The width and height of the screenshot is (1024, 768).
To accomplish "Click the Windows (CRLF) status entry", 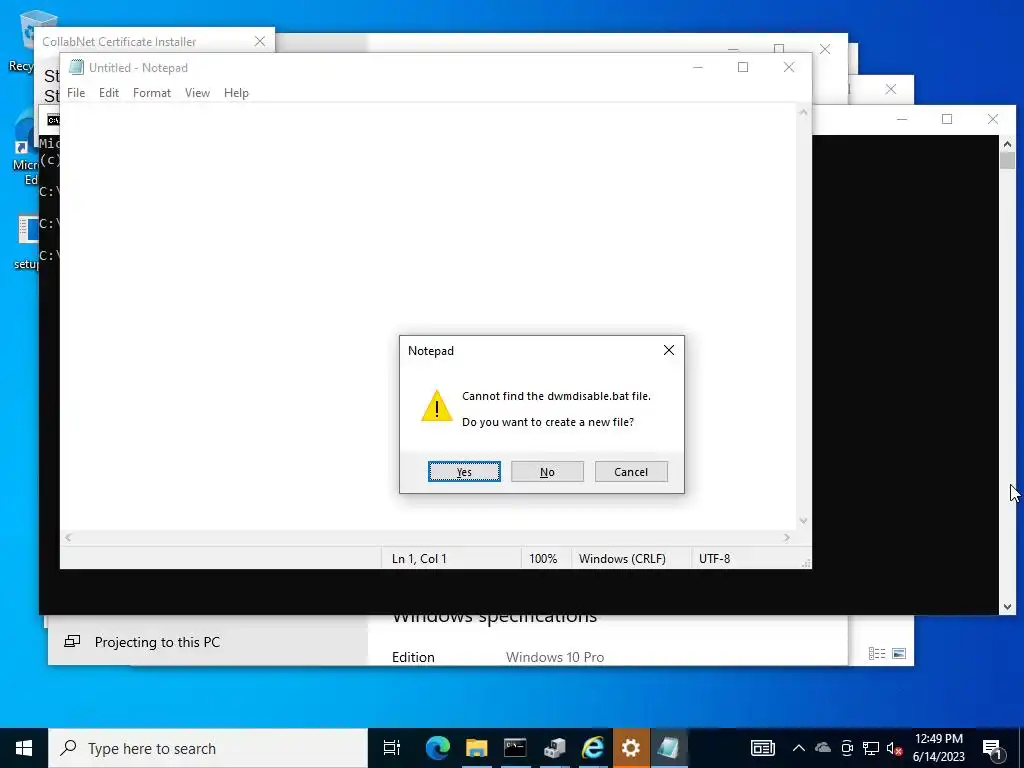I will tap(622, 558).
